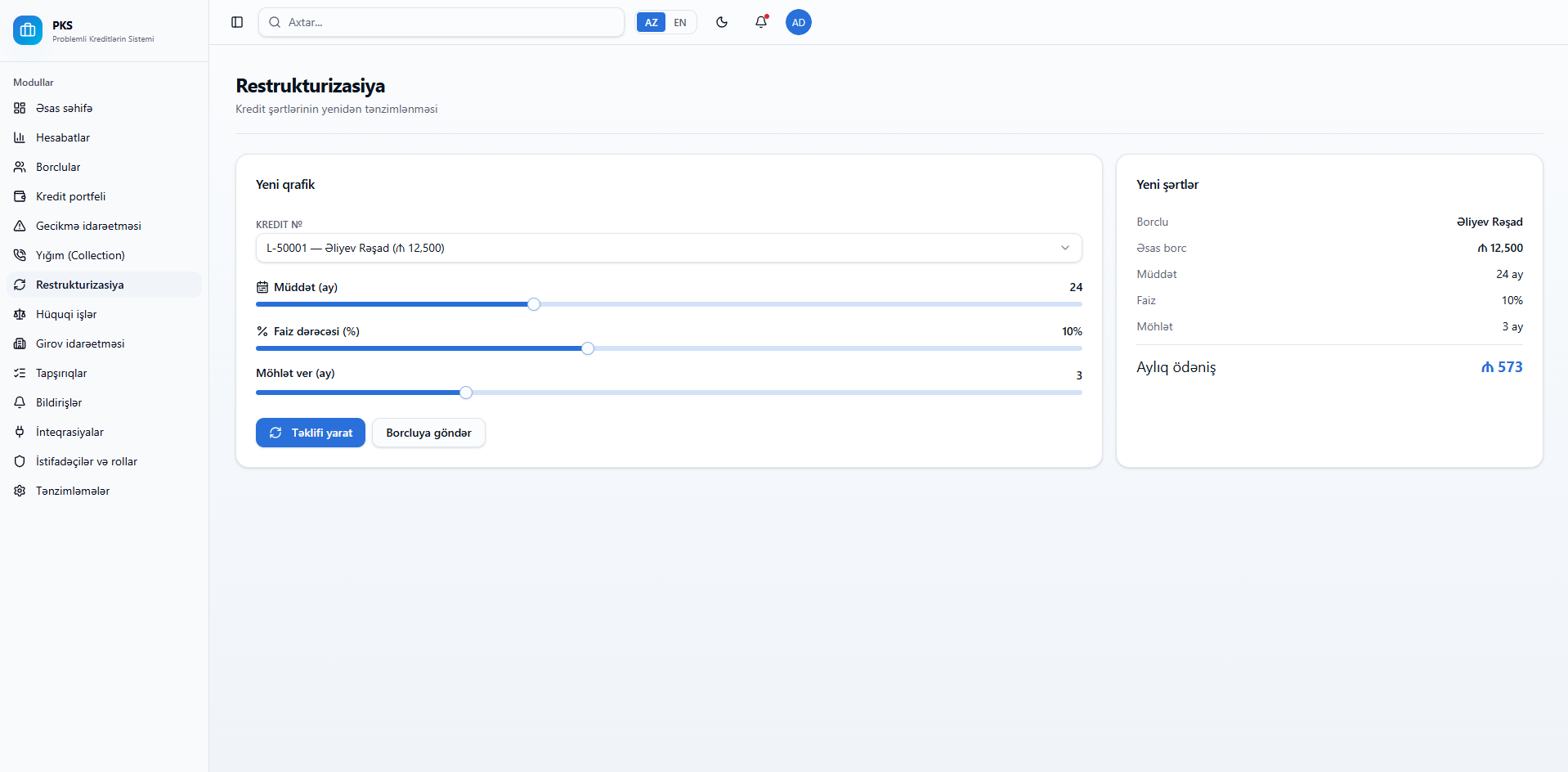Click the İstifadəçilər və rollar shield icon
This screenshot has width=1568, height=772.
pos(20,461)
